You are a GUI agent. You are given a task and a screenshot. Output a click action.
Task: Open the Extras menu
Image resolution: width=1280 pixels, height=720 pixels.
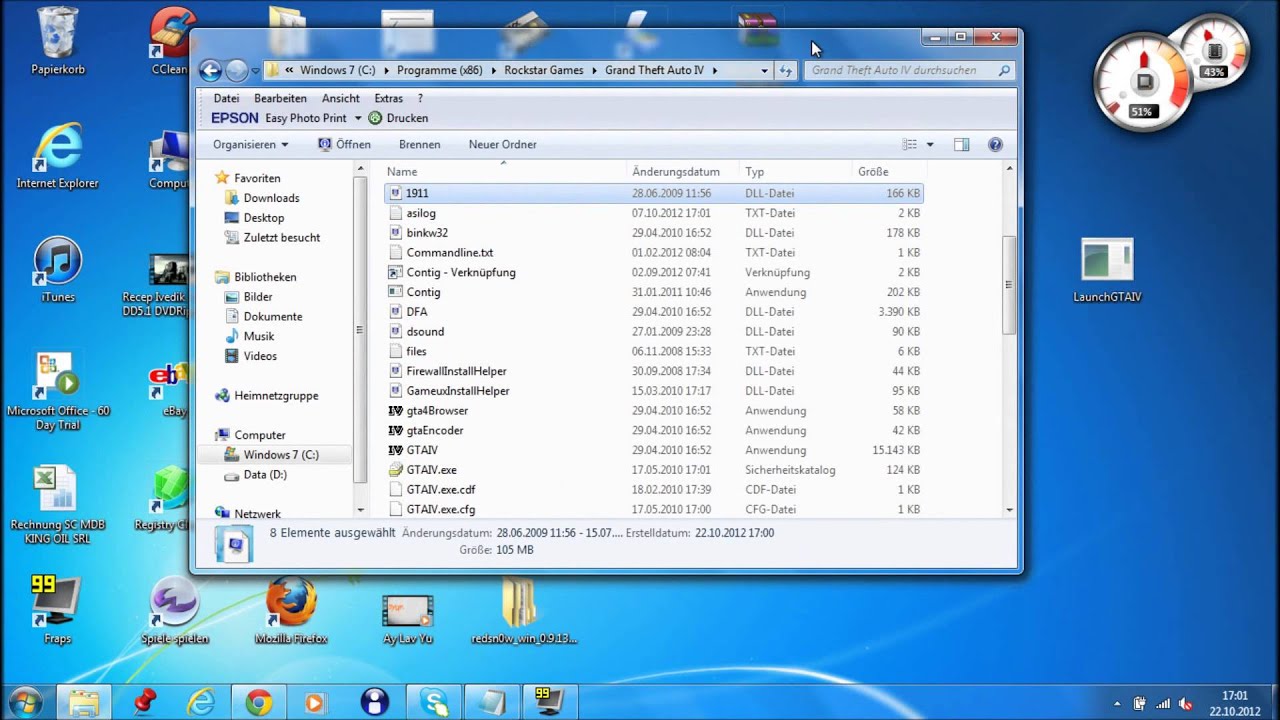coord(389,98)
